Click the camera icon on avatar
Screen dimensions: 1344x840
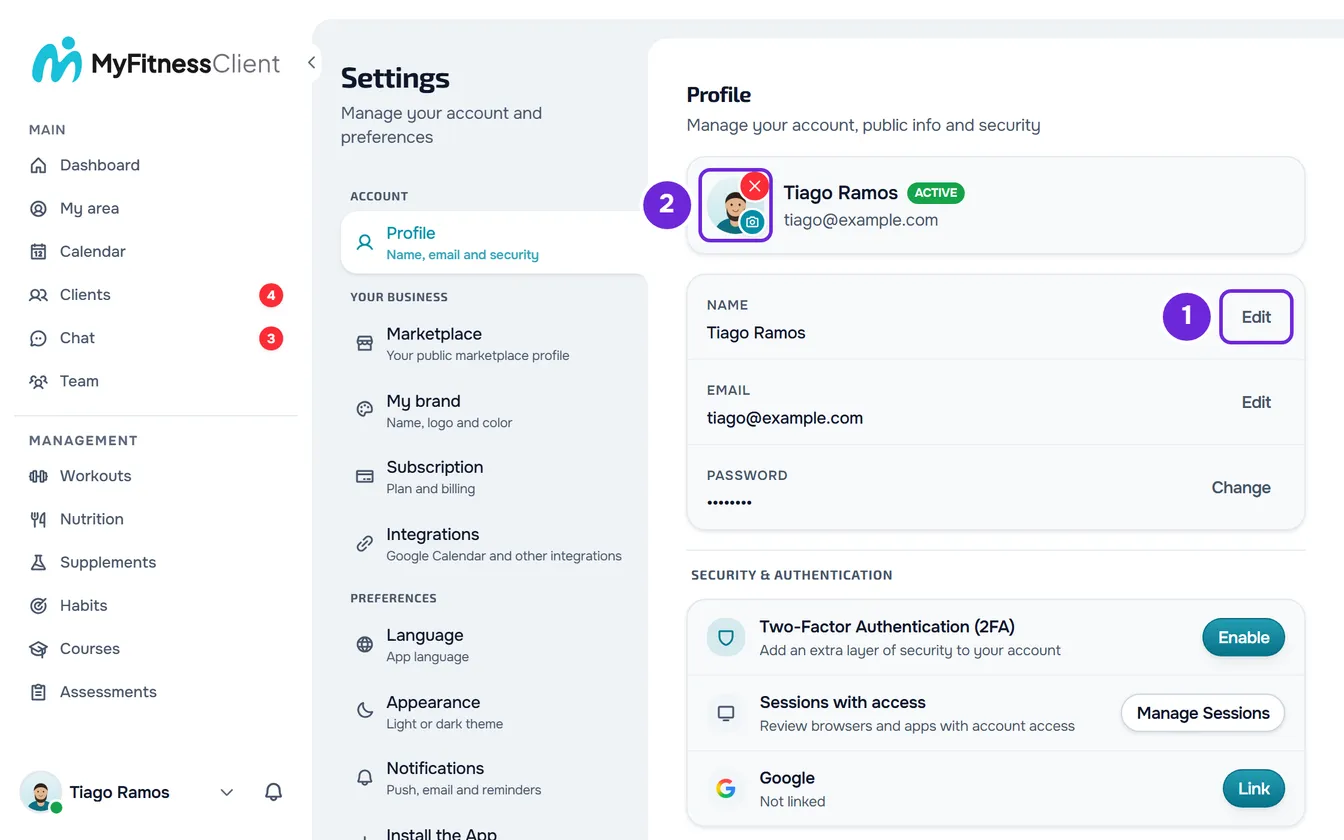tap(753, 222)
